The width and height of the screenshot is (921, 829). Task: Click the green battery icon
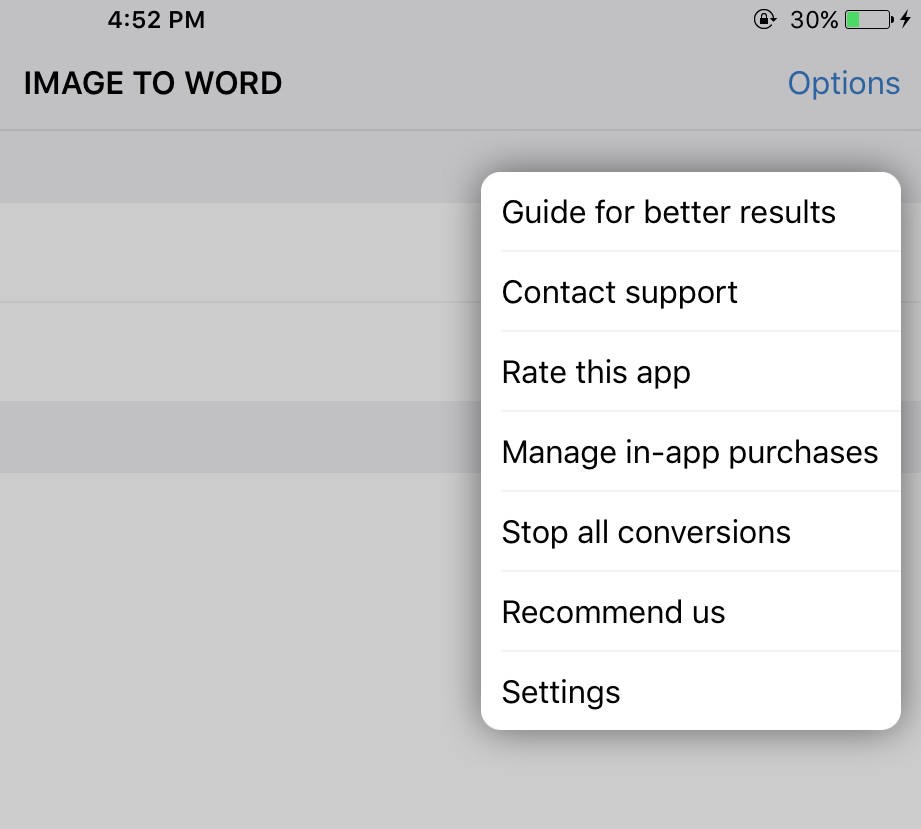point(867,20)
